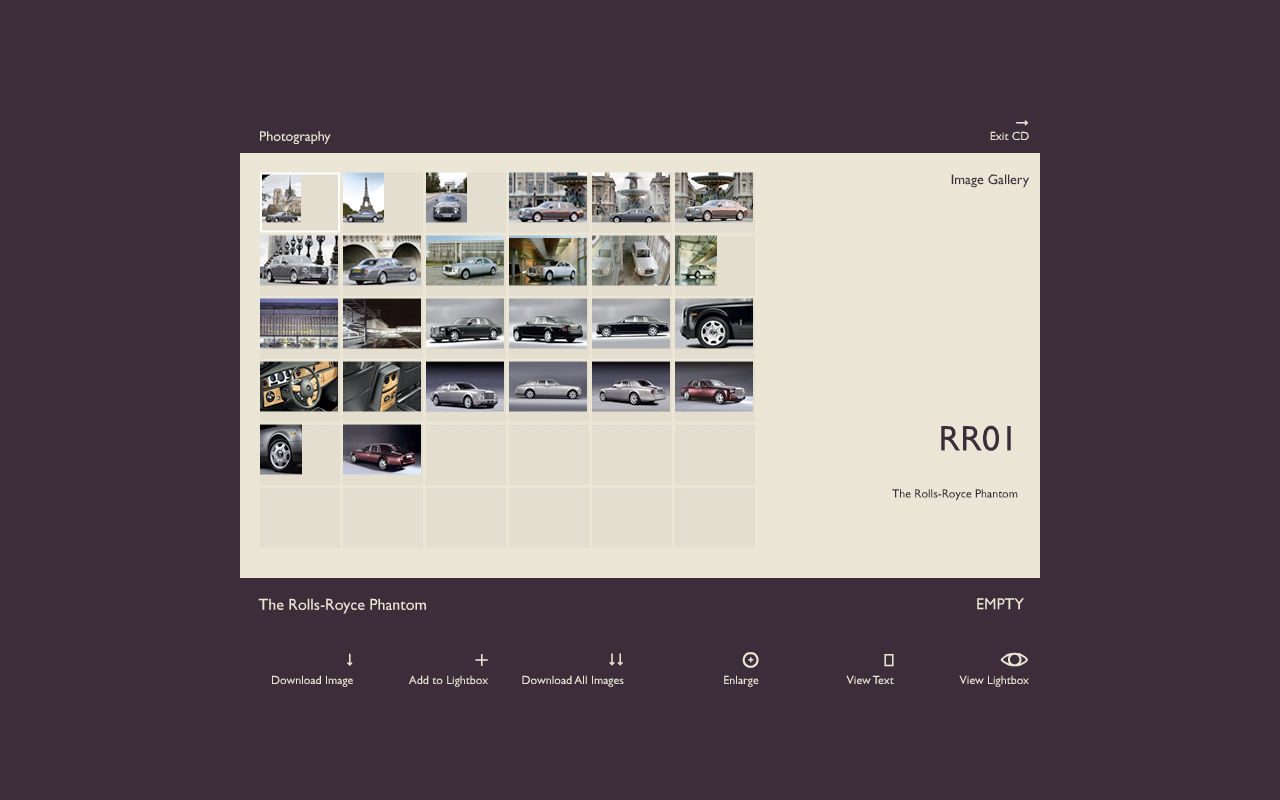Click the Exit CD arrow icon
The image size is (1280, 800).
[1022, 123]
